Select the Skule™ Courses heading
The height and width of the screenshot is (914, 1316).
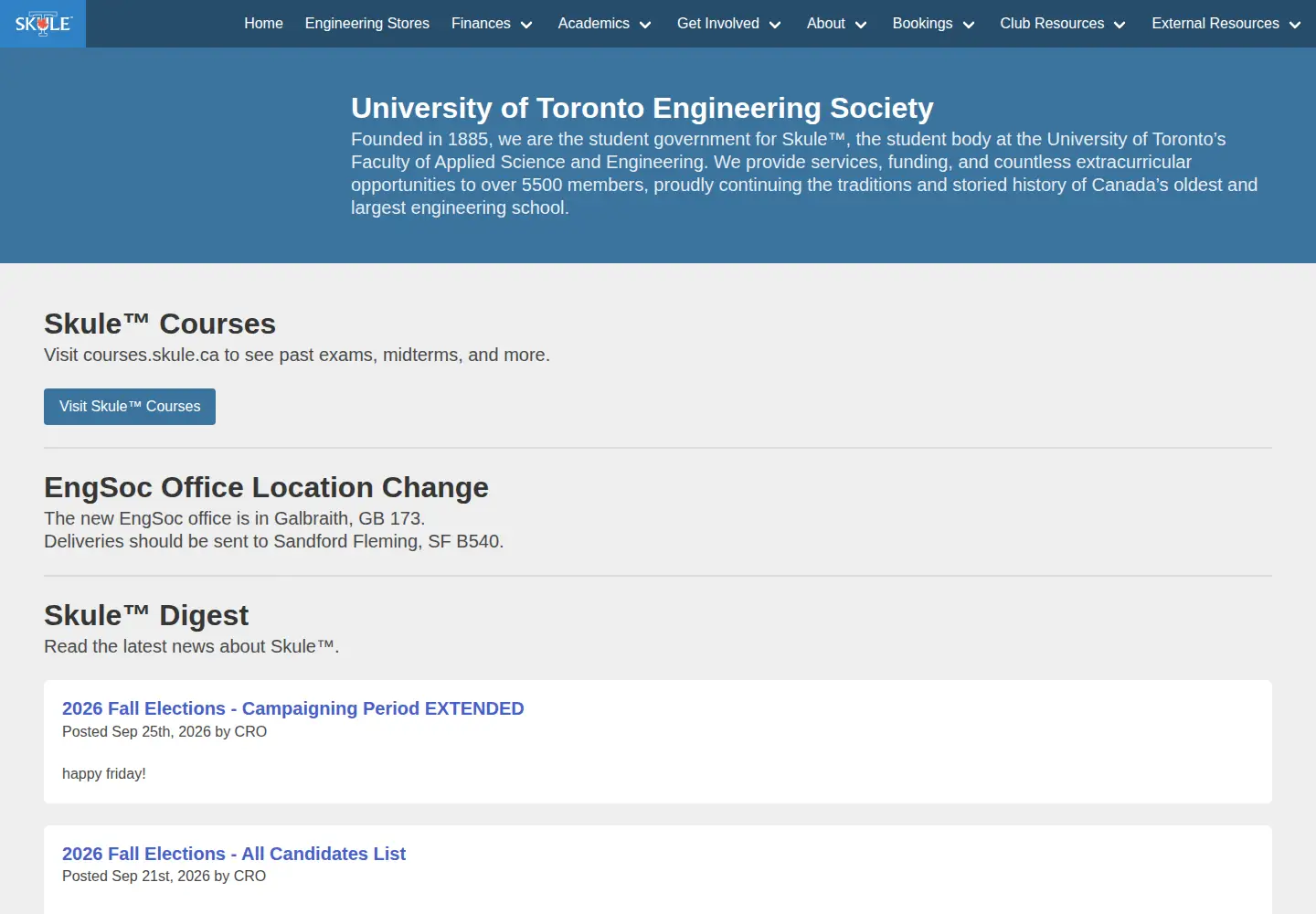pyautogui.click(x=160, y=324)
